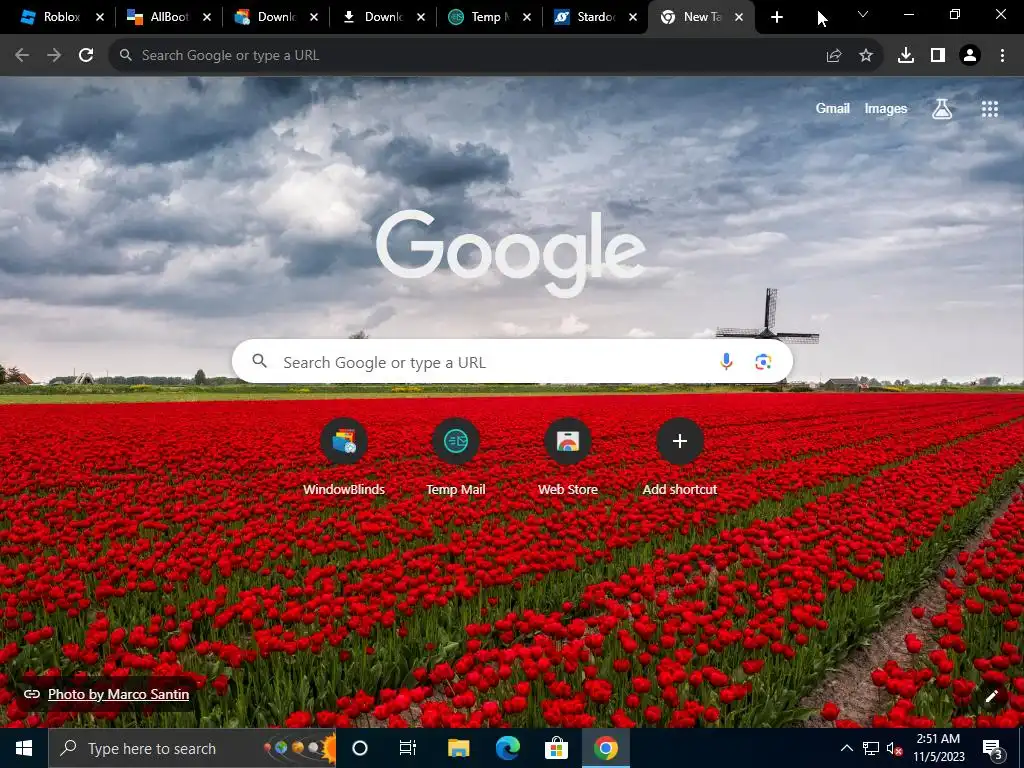Close the Temp Mail tab
The height and width of the screenshot is (768, 1024).
527,17
